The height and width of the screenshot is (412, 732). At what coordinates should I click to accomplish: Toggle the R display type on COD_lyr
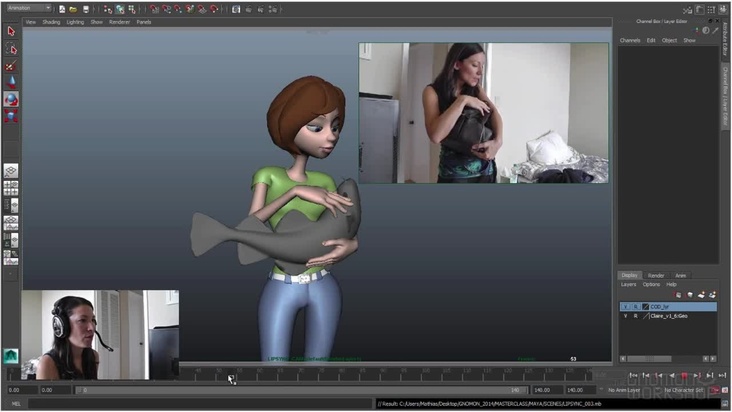tap(635, 307)
